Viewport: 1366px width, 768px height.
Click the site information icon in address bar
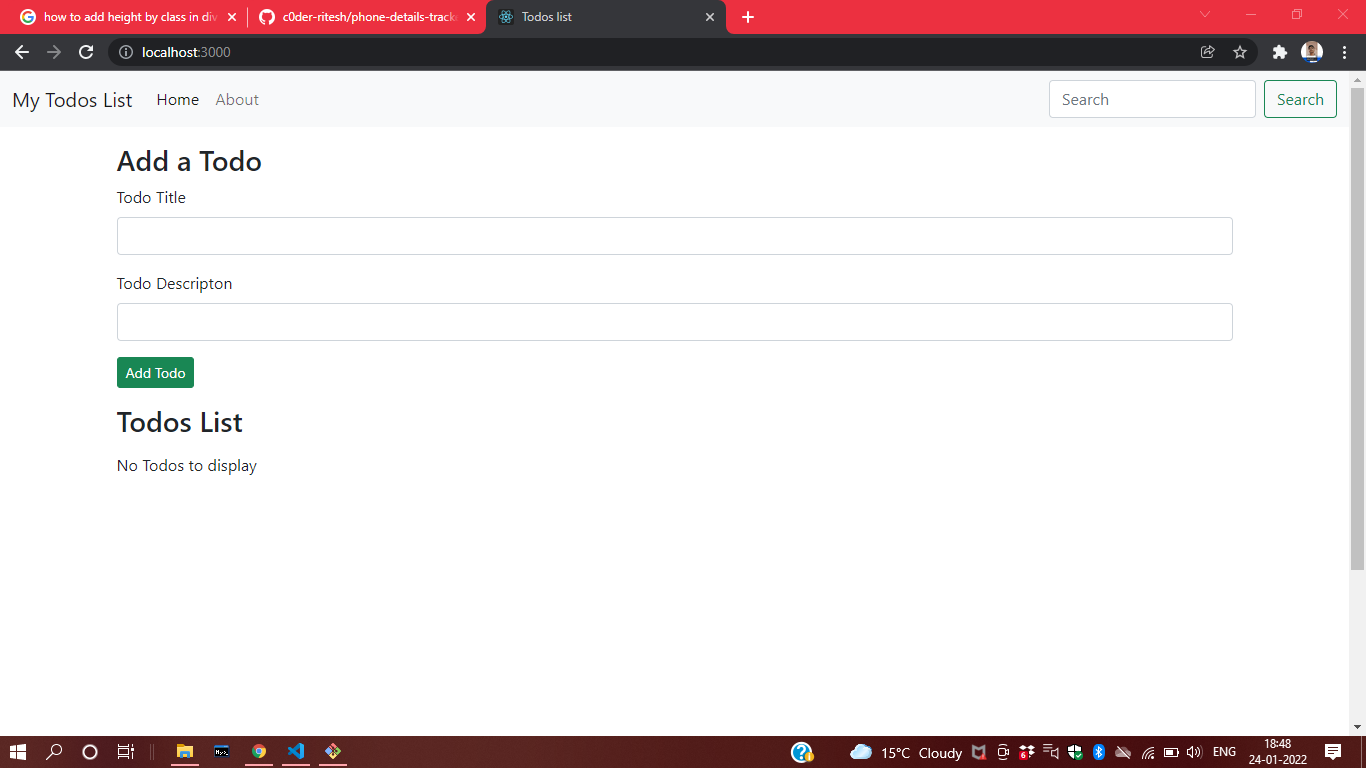tap(126, 52)
